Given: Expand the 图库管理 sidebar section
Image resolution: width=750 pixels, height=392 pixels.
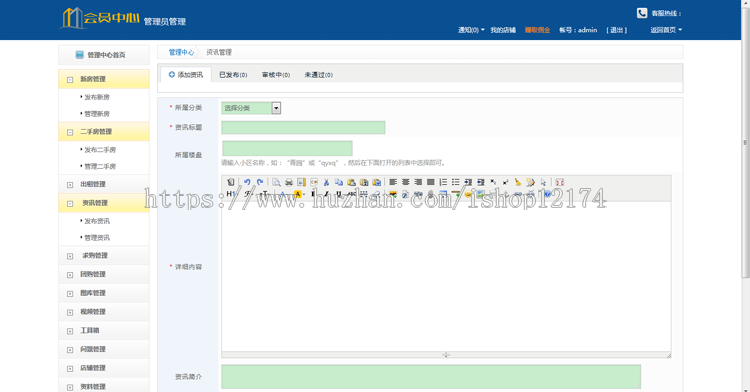Looking at the screenshot, I should pyautogui.click(x=70, y=294).
